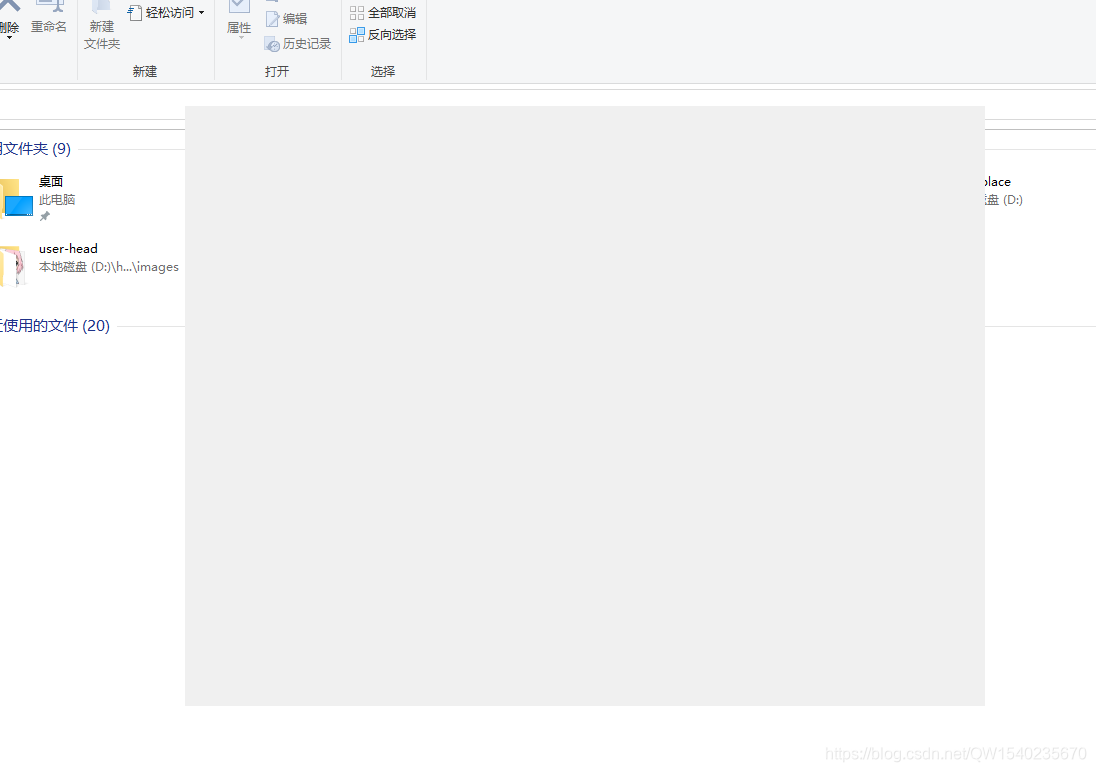Click the Edit (编辑) ribbon button
This screenshot has width=1096, height=772.
tap(287, 19)
